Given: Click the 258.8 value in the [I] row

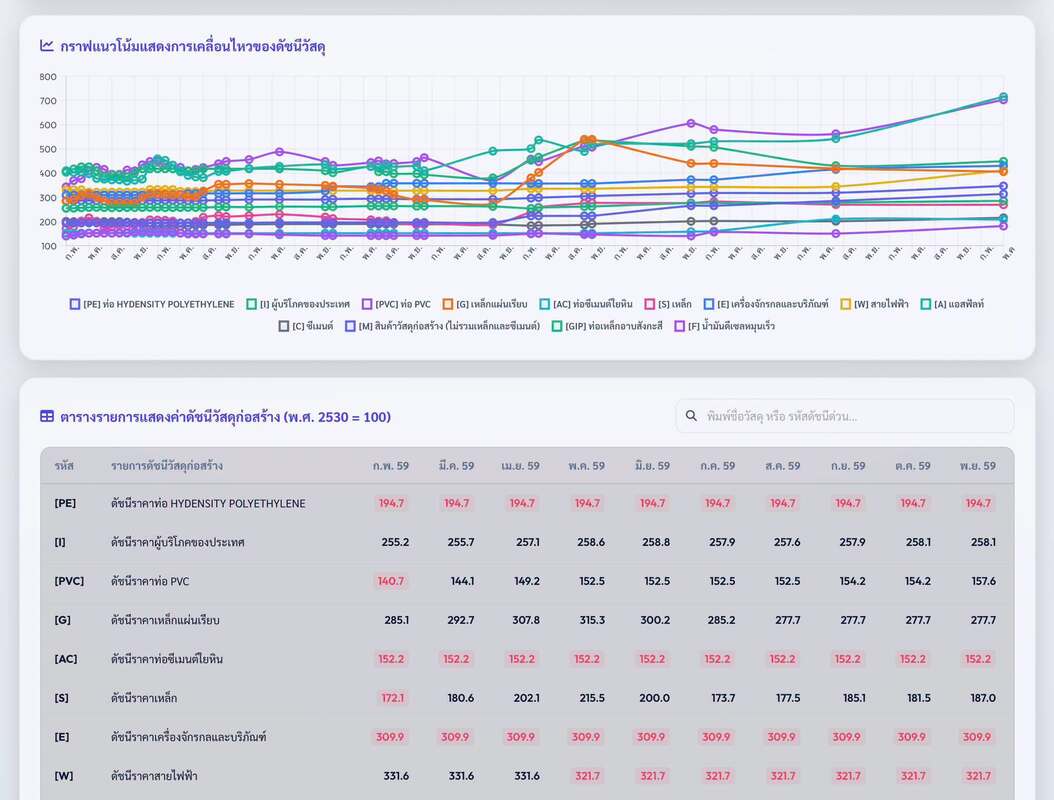Looking at the screenshot, I should [x=656, y=543].
